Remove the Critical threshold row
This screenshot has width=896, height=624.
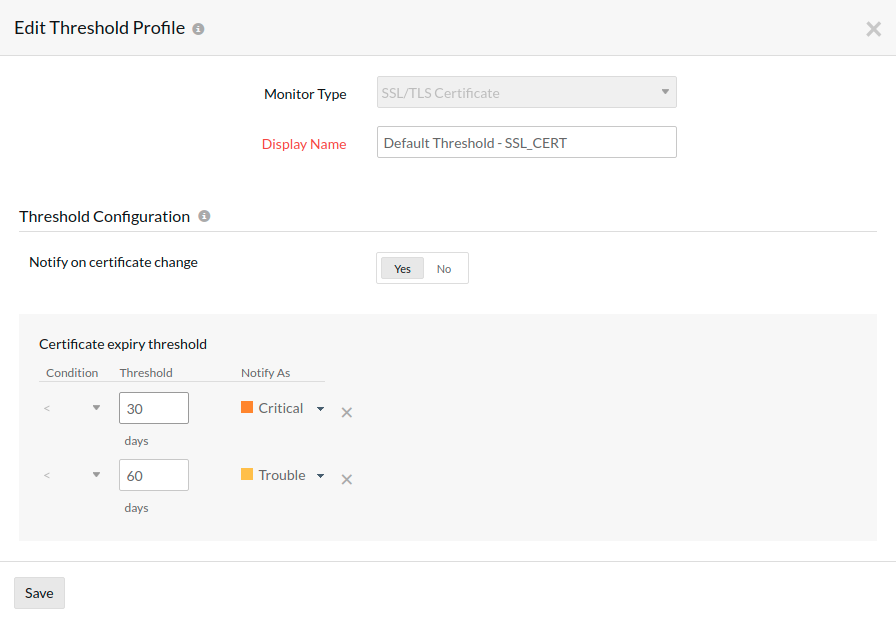pos(347,412)
